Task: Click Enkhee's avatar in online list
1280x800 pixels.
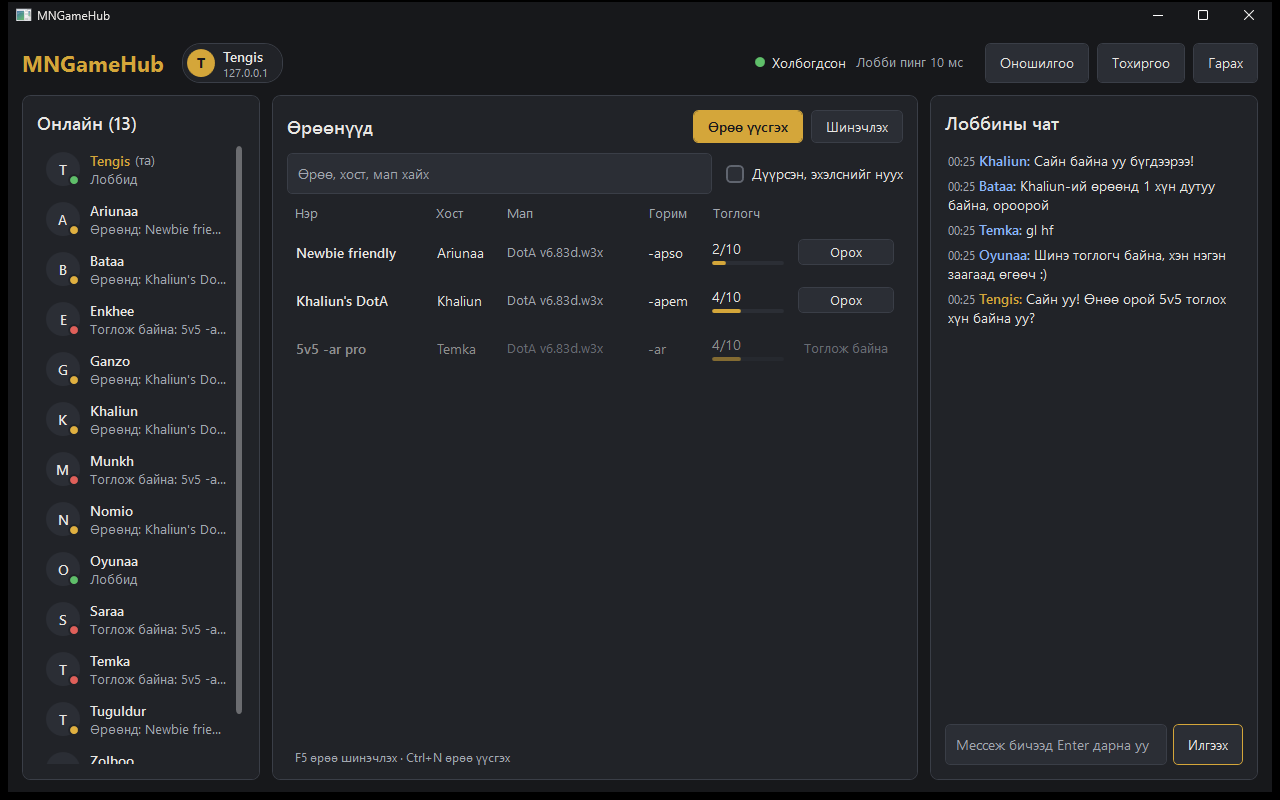Action: point(63,320)
